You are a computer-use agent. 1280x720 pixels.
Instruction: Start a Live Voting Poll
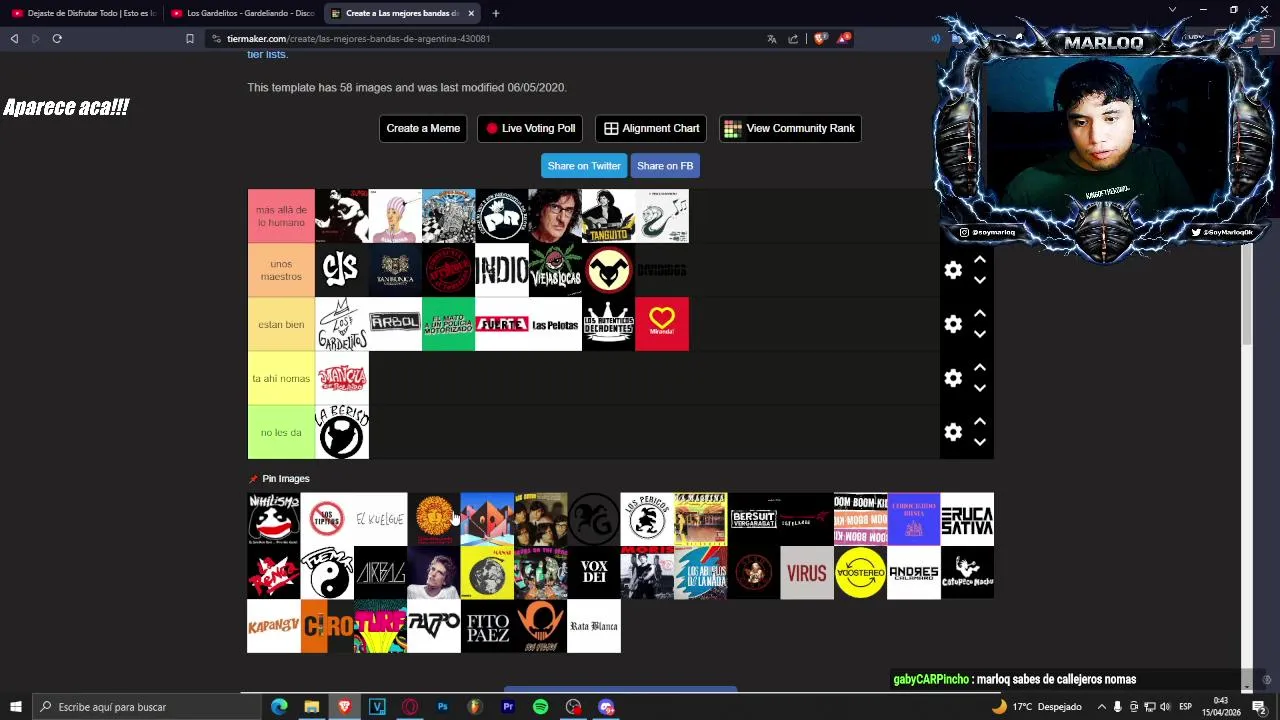pos(530,128)
